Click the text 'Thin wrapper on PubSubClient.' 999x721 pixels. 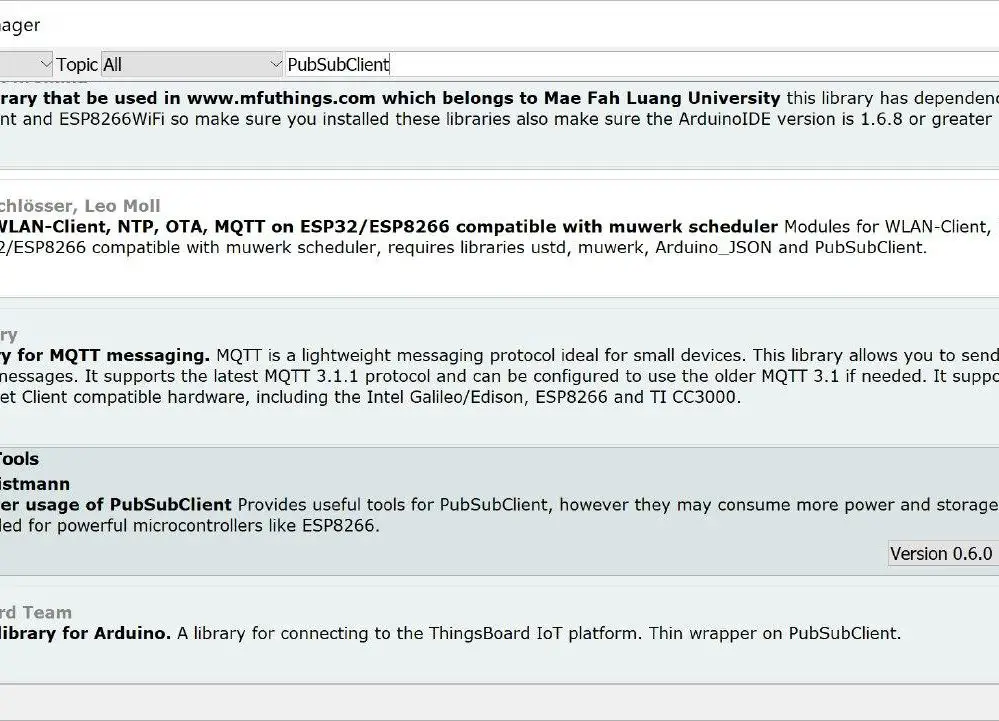[x=775, y=633]
